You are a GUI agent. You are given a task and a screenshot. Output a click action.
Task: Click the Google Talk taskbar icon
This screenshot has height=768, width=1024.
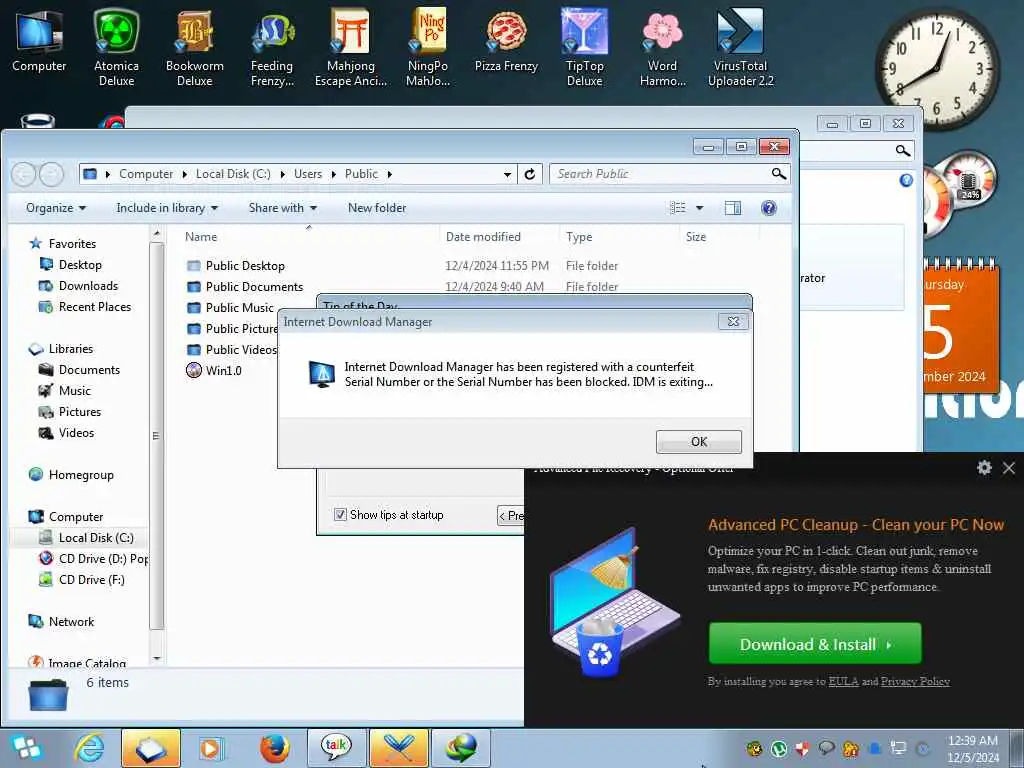(336, 748)
